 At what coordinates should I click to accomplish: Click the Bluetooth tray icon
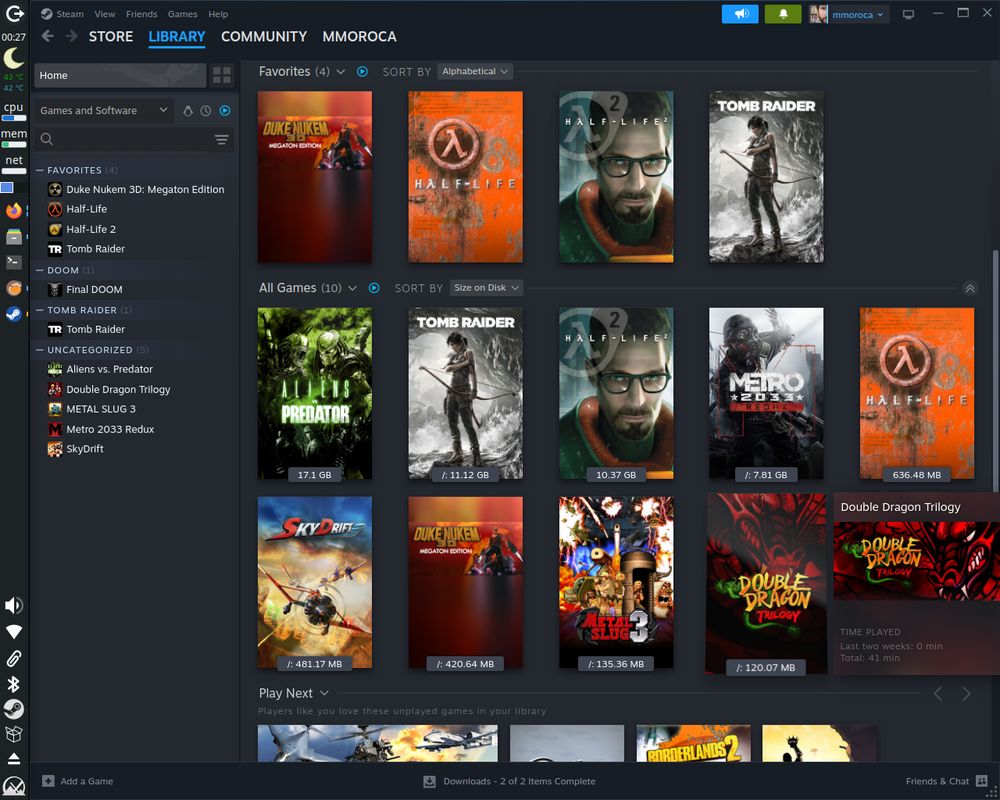(x=13, y=684)
